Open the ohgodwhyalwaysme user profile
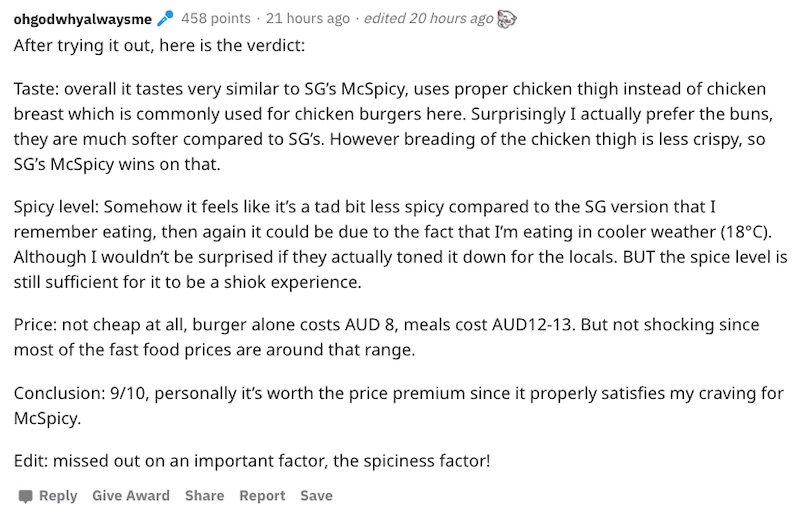 (x=83, y=19)
